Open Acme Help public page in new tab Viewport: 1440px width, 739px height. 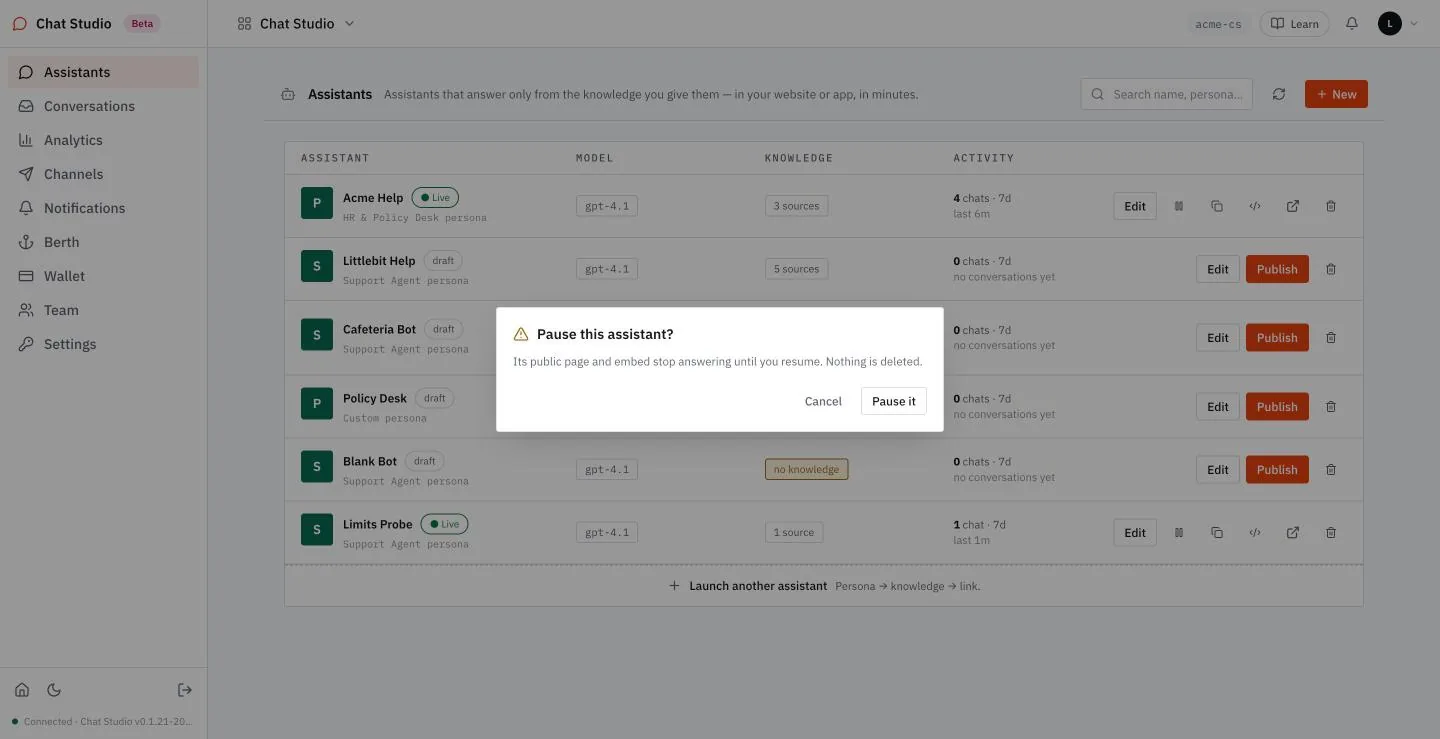pyautogui.click(x=1293, y=206)
